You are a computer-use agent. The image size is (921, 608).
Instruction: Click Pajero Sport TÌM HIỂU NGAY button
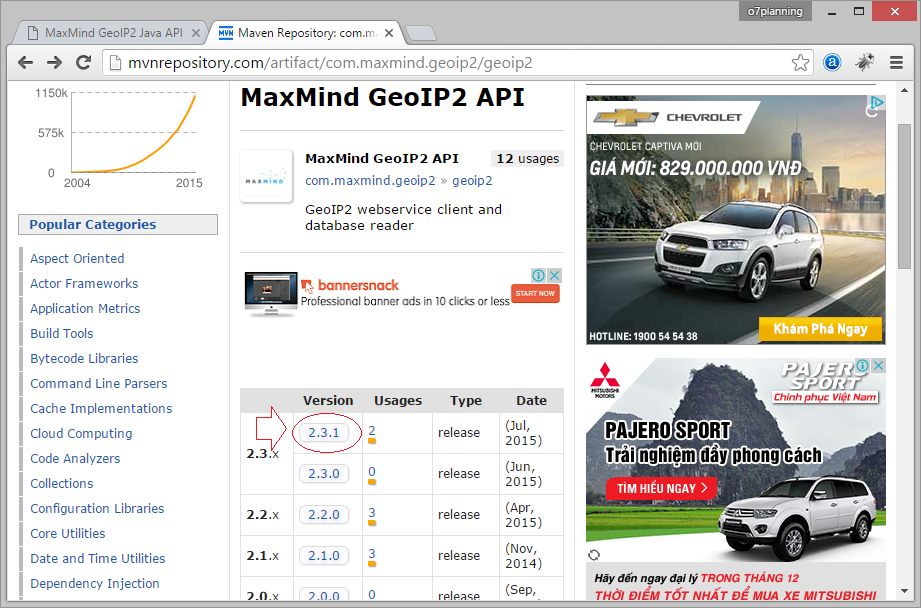(661, 489)
